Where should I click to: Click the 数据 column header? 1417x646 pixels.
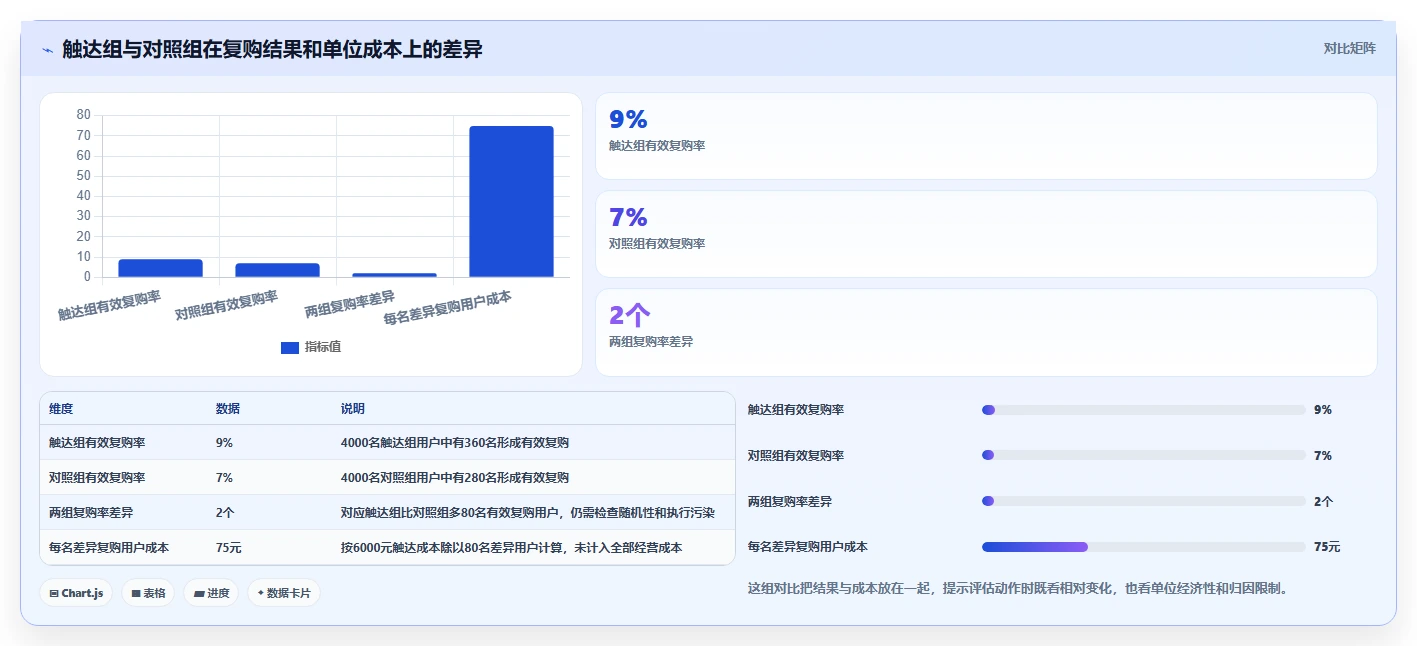[228, 409]
